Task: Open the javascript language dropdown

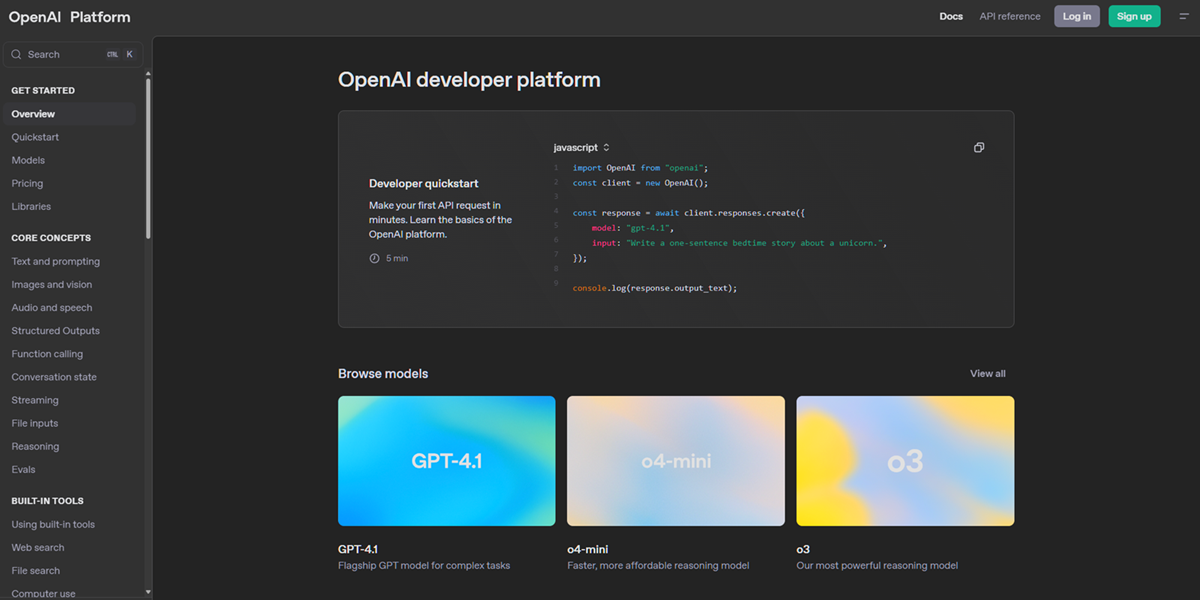Action: tap(582, 148)
